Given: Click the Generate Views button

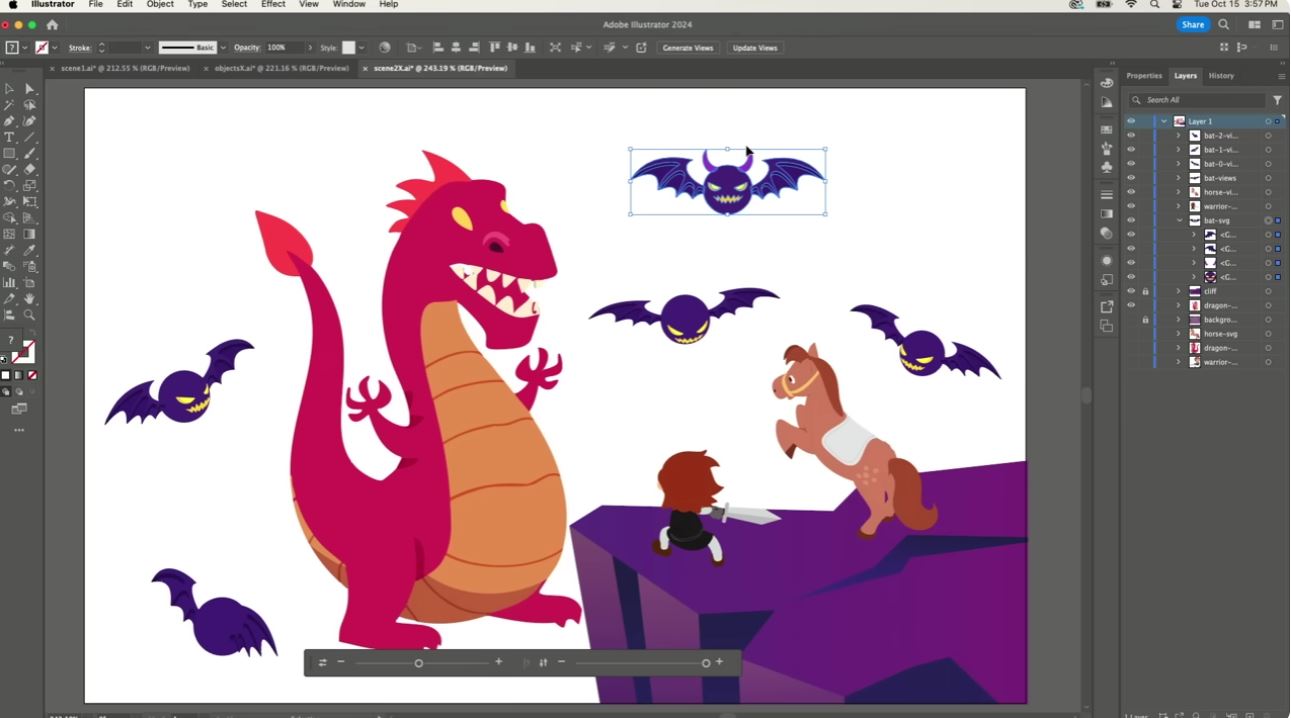Looking at the screenshot, I should (x=688, y=47).
